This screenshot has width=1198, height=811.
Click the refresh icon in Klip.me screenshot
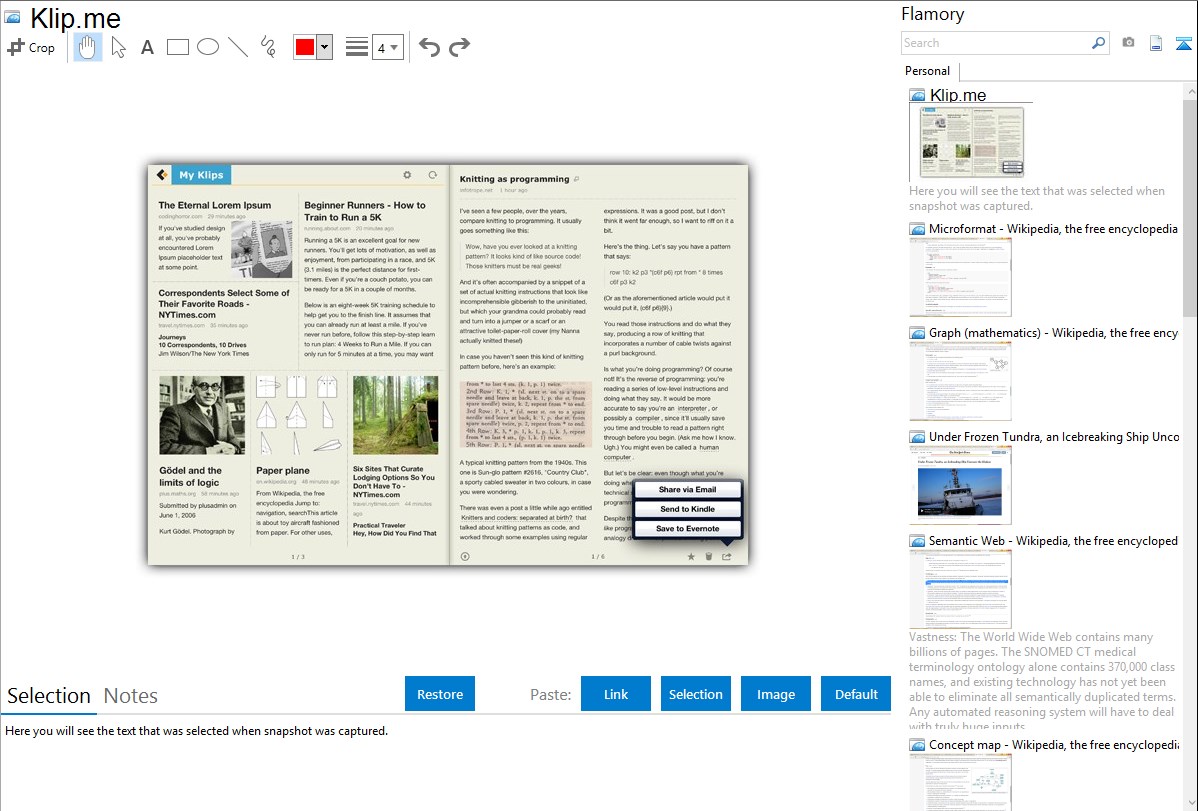pyautogui.click(x=432, y=175)
